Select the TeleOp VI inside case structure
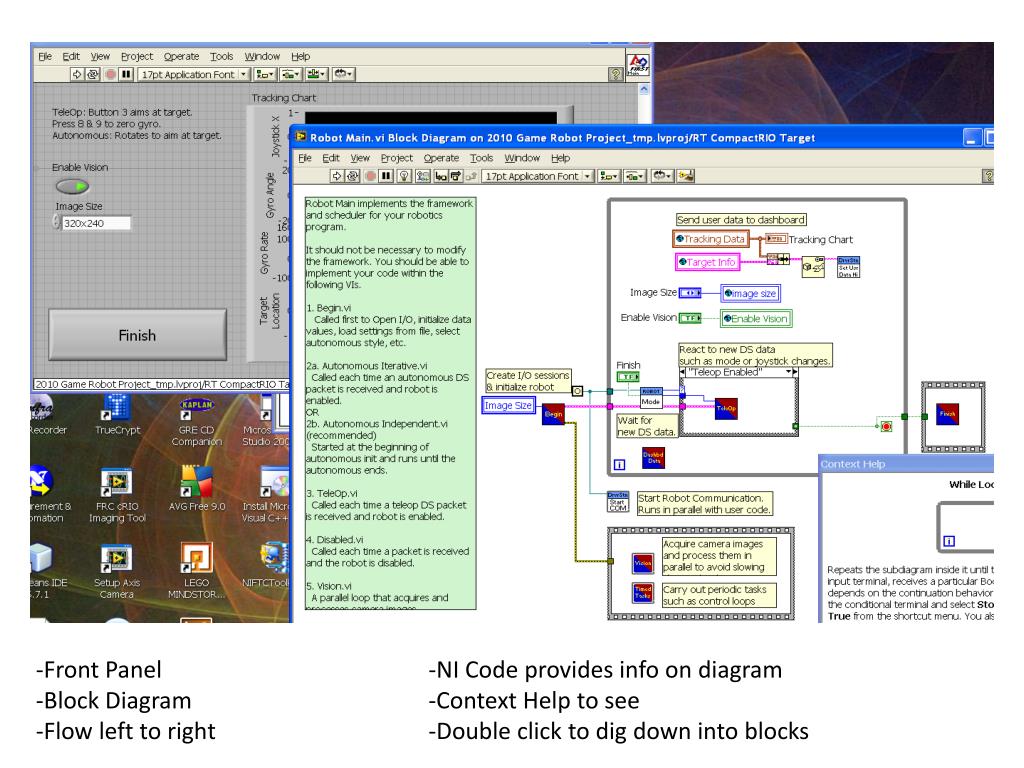The width and height of the screenshot is (1024, 768). pos(726,408)
